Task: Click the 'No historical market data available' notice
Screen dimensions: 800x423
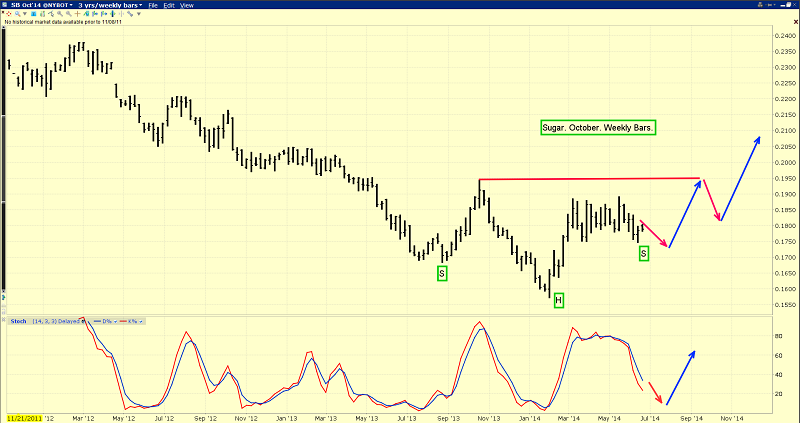Action: 63,22
